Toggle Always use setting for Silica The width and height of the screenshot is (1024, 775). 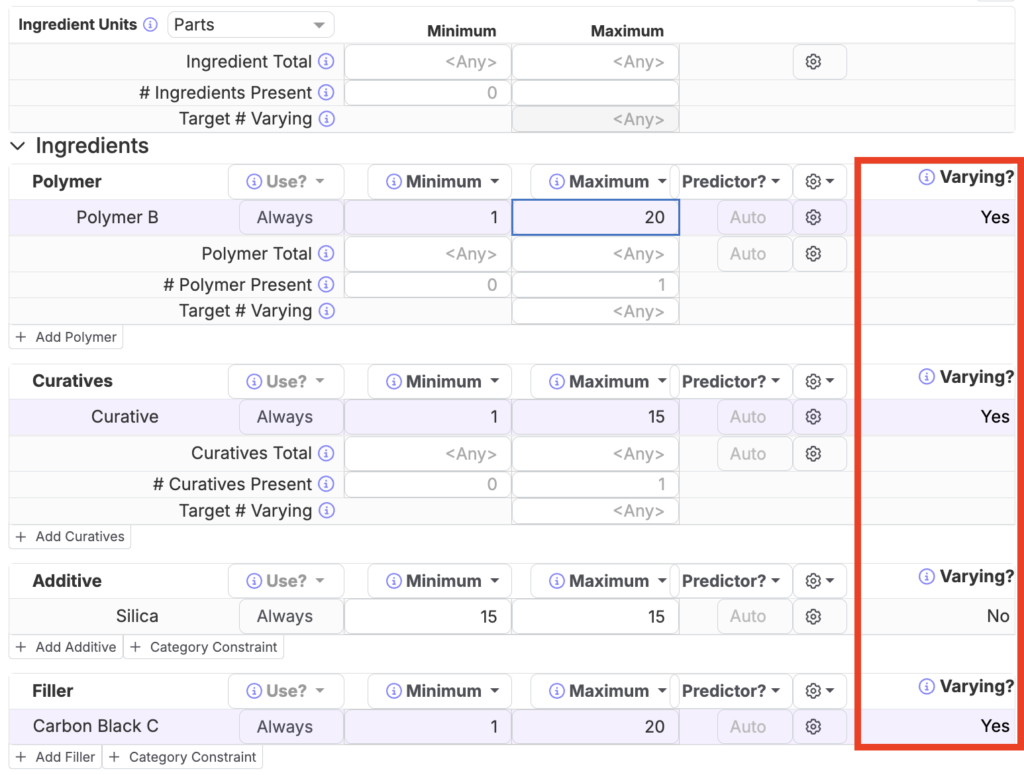click(285, 617)
